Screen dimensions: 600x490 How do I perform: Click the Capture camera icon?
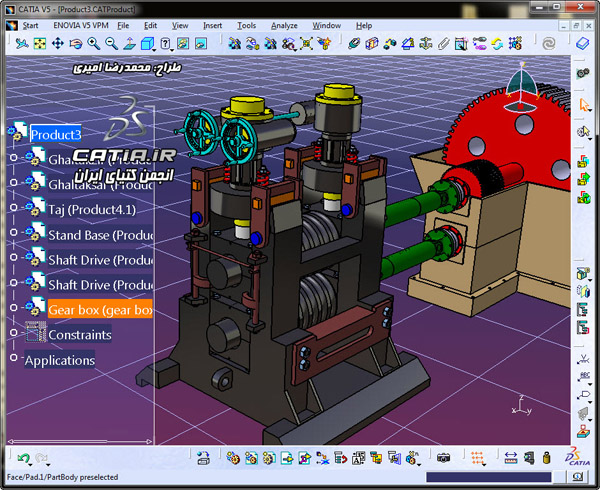tap(443, 457)
